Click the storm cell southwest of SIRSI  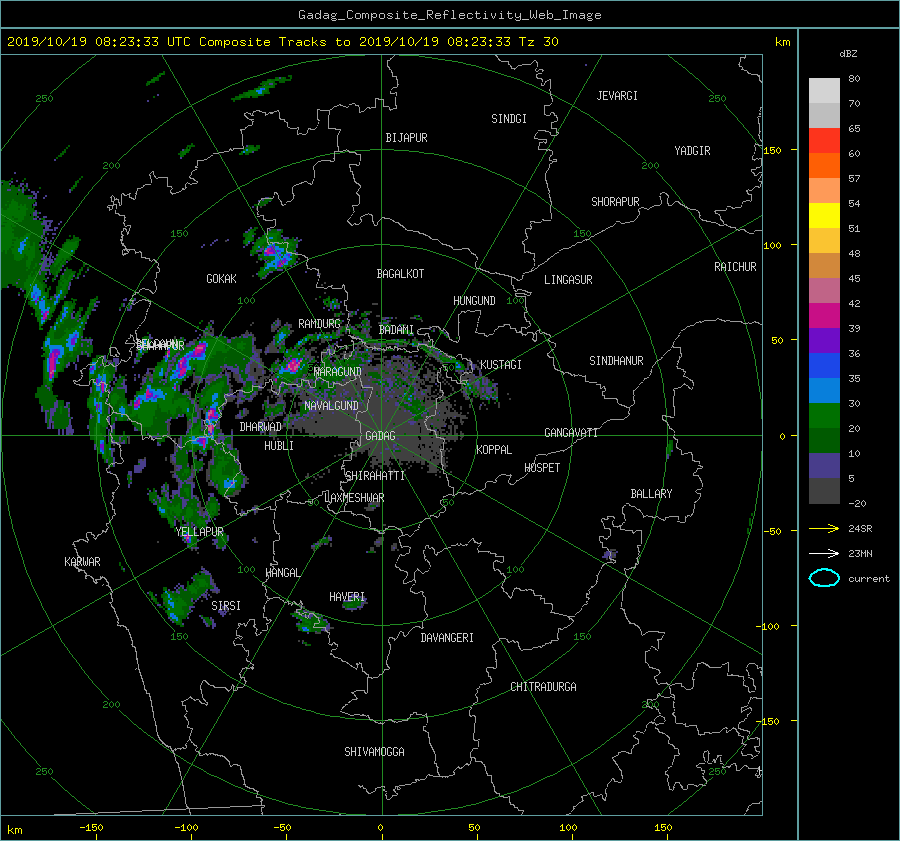(185, 599)
